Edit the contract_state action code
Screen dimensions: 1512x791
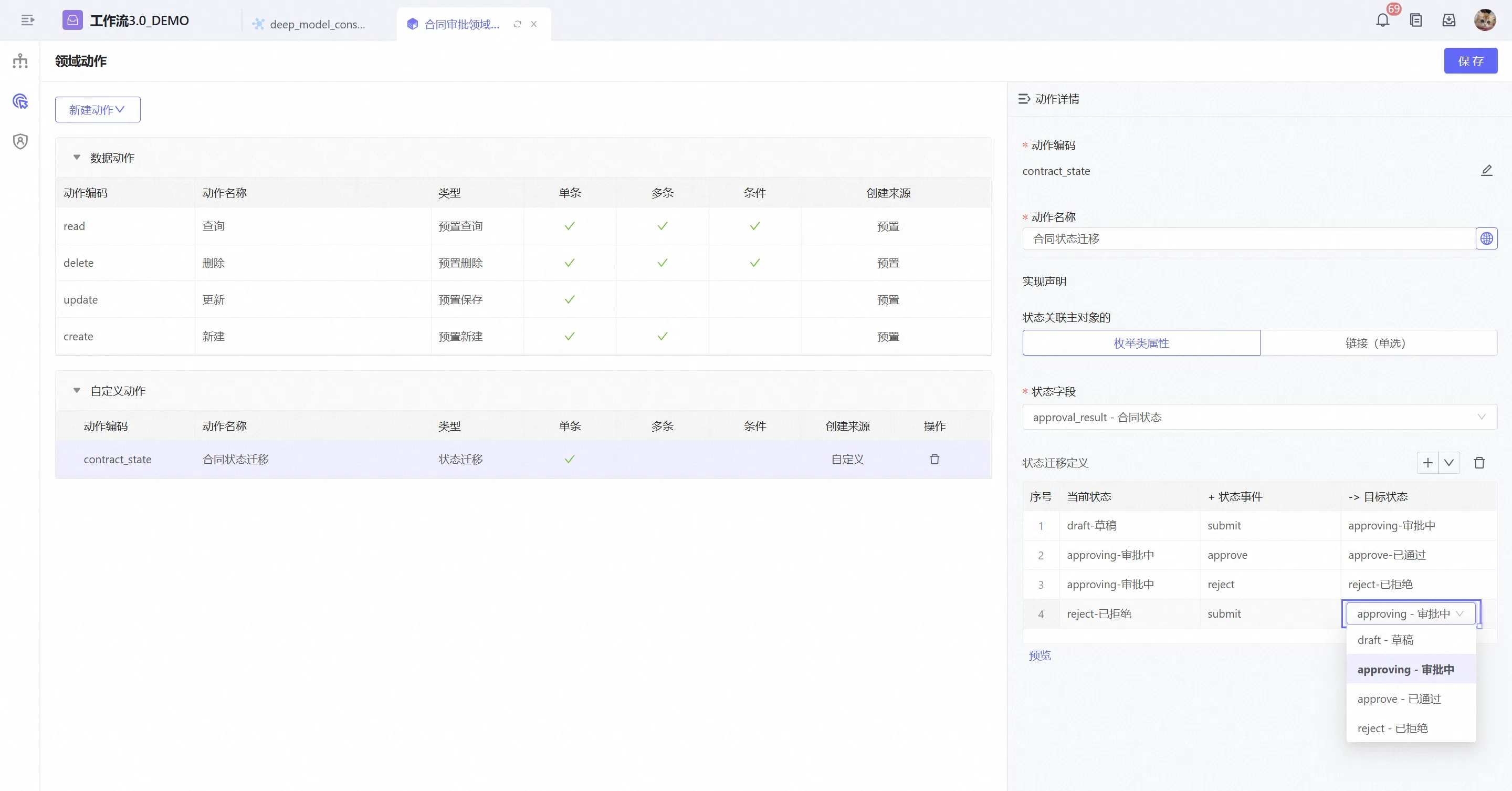[x=1486, y=170]
